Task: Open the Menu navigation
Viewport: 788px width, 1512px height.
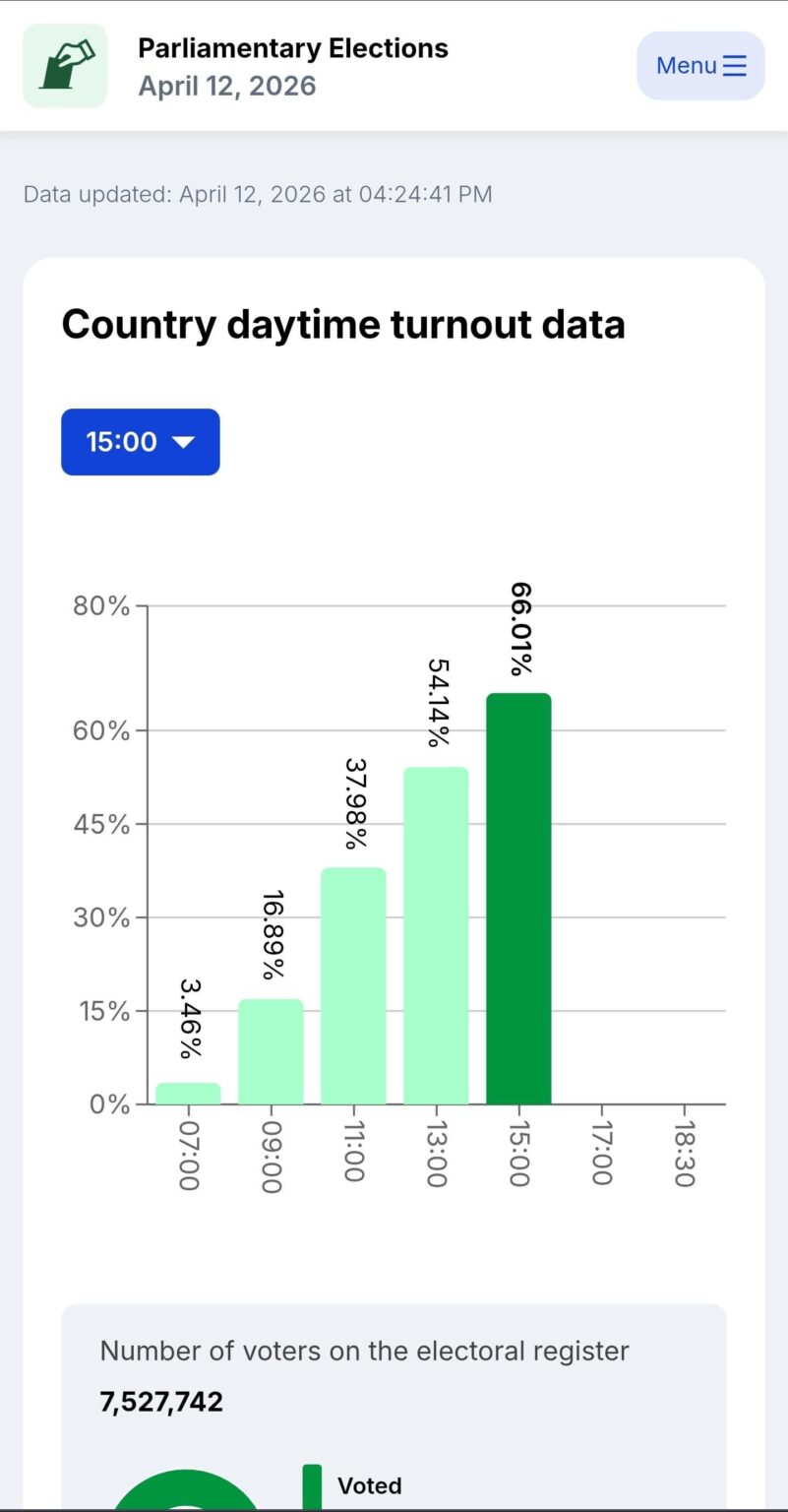Action: pos(700,65)
